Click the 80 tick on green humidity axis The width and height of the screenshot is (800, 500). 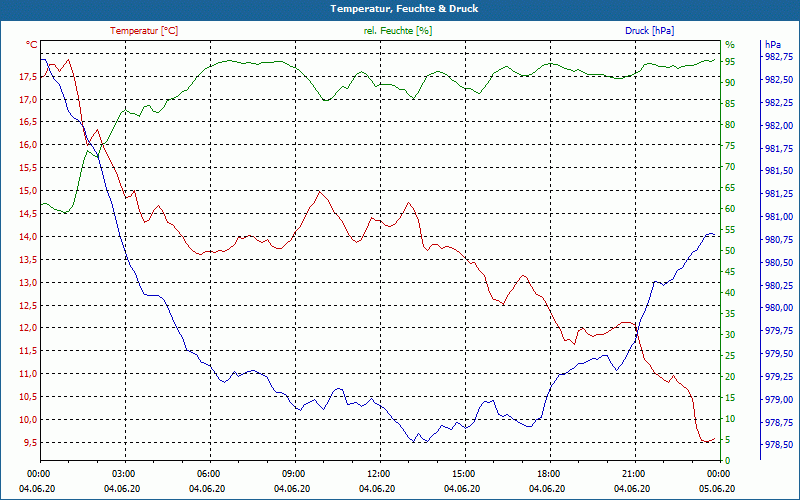tap(730, 124)
